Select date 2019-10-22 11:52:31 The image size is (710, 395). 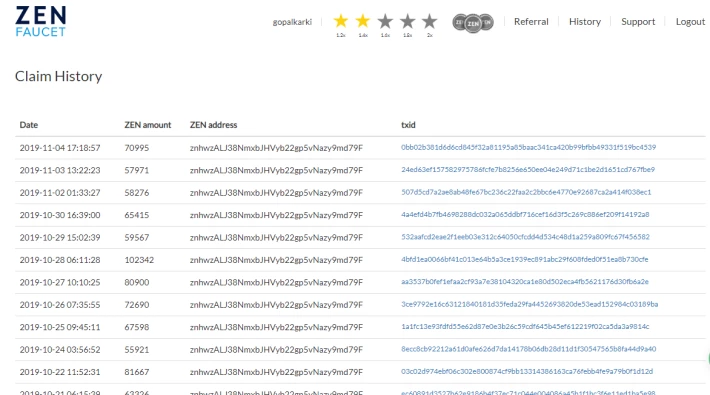click(x=60, y=372)
